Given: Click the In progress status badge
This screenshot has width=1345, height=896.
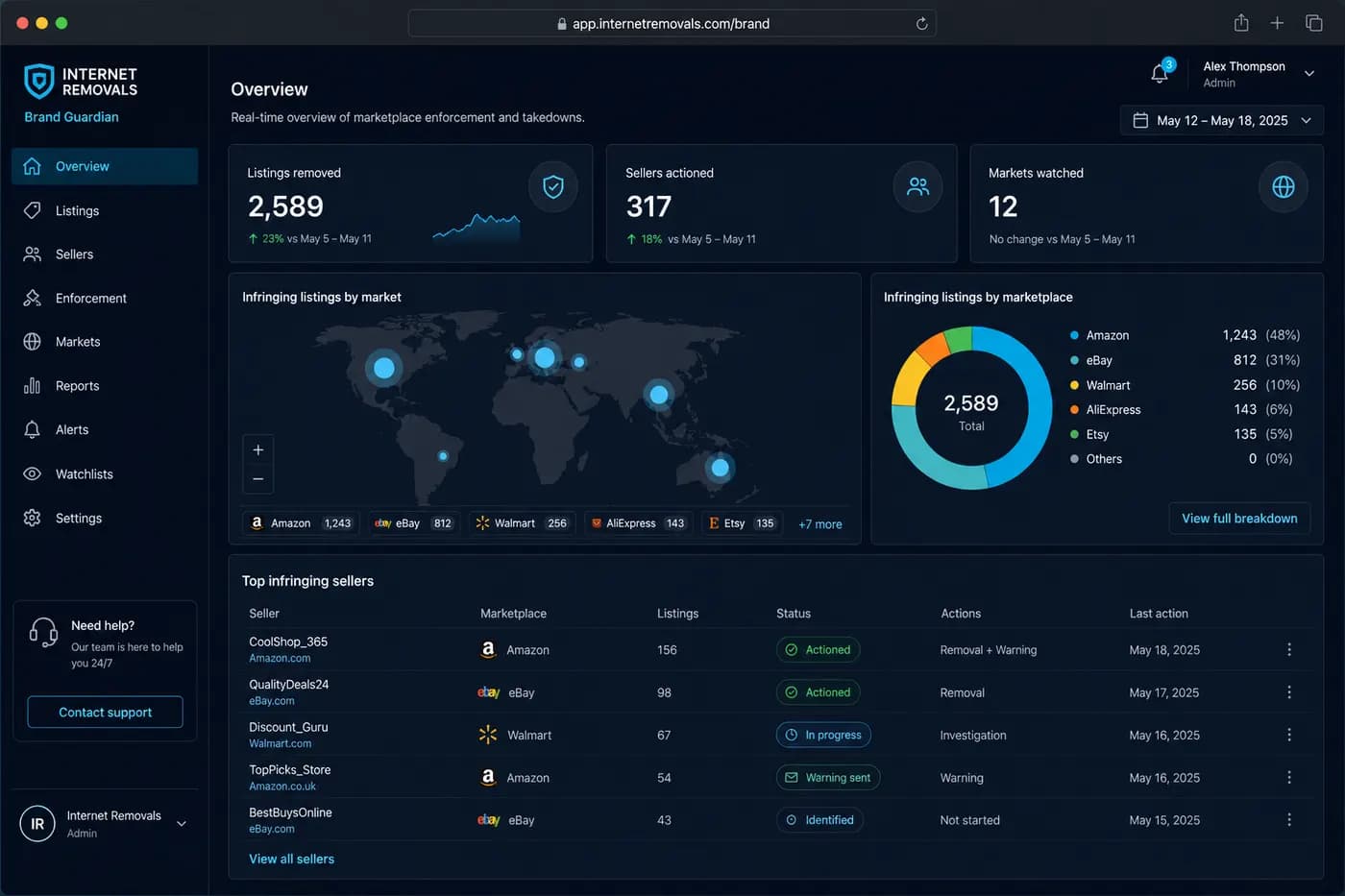Looking at the screenshot, I should point(823,735).
